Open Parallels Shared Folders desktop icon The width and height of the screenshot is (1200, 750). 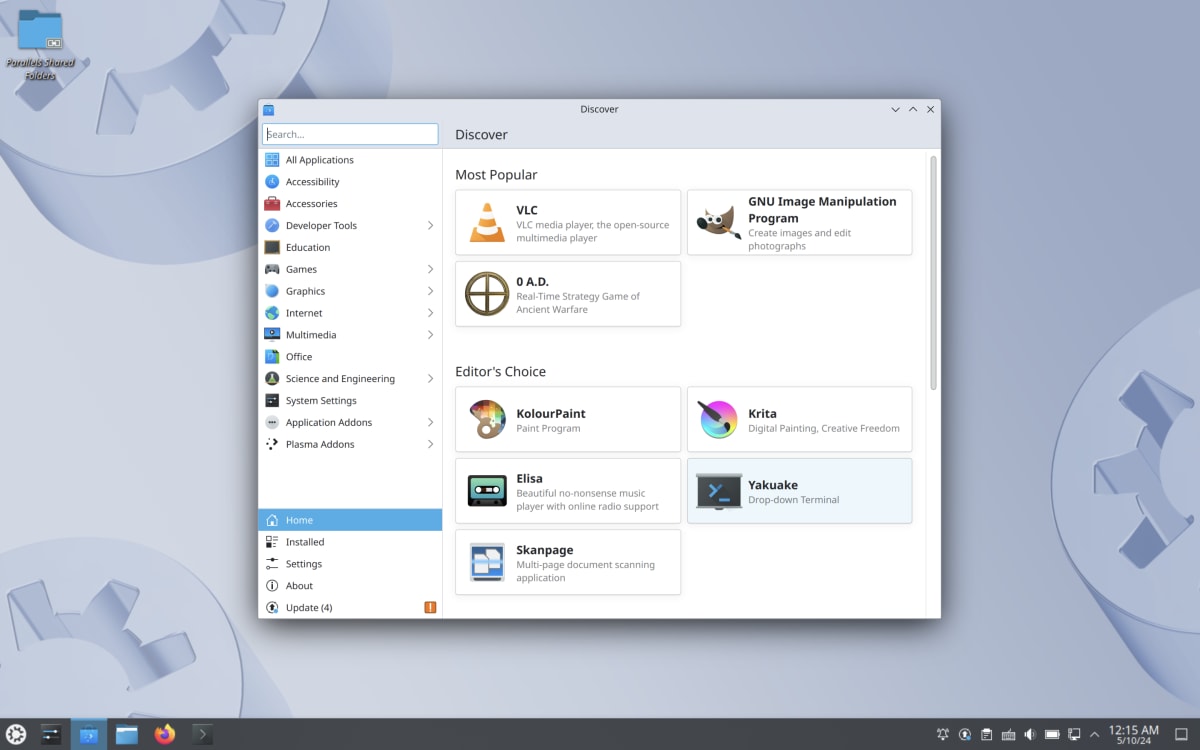(40, 44)
